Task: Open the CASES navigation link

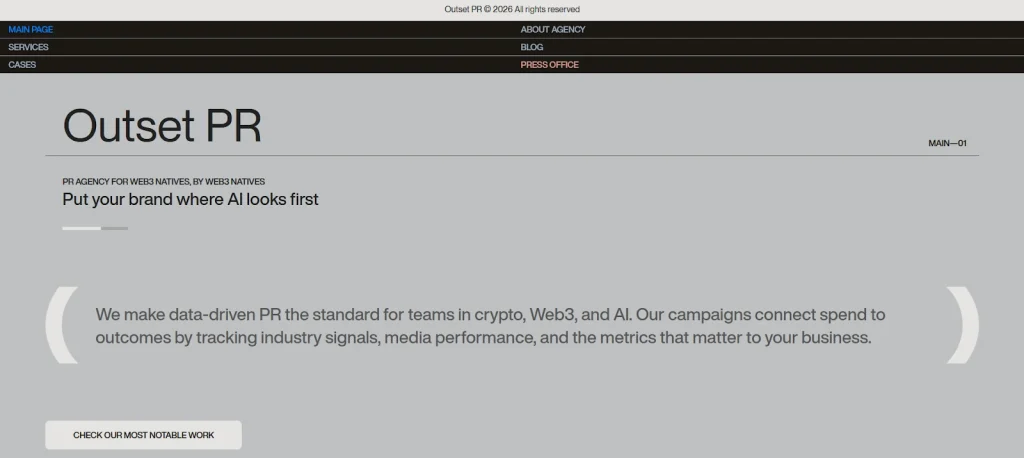Action: pyautogui.click(x=22, y=65)
